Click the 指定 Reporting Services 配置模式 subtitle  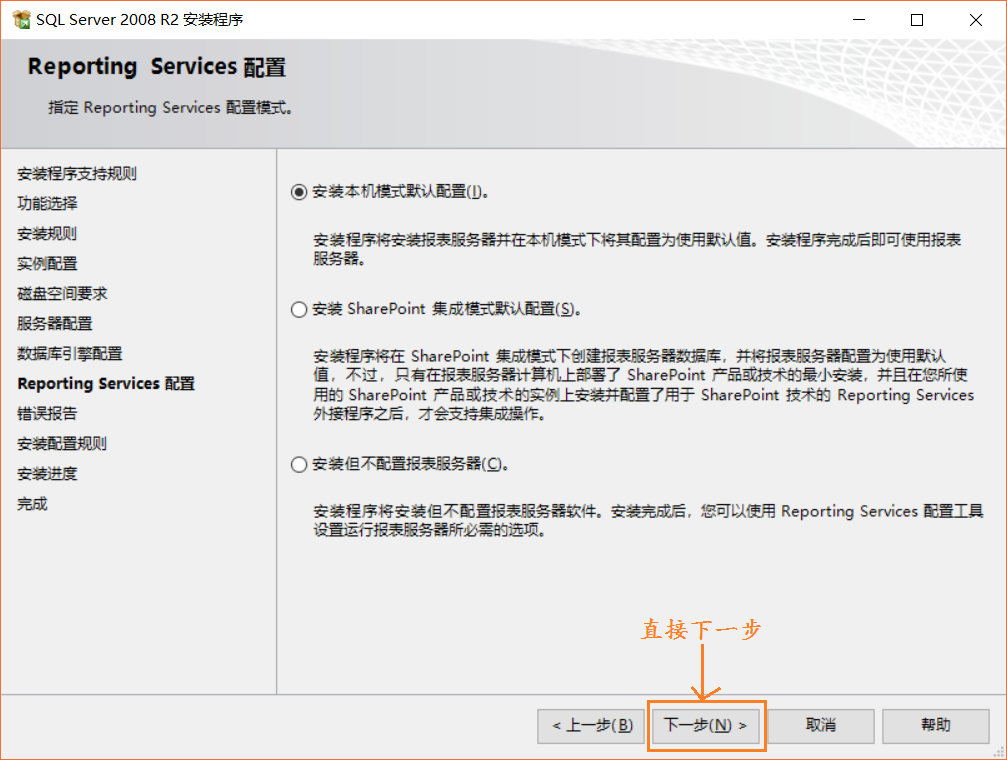(x=171, y=107)
